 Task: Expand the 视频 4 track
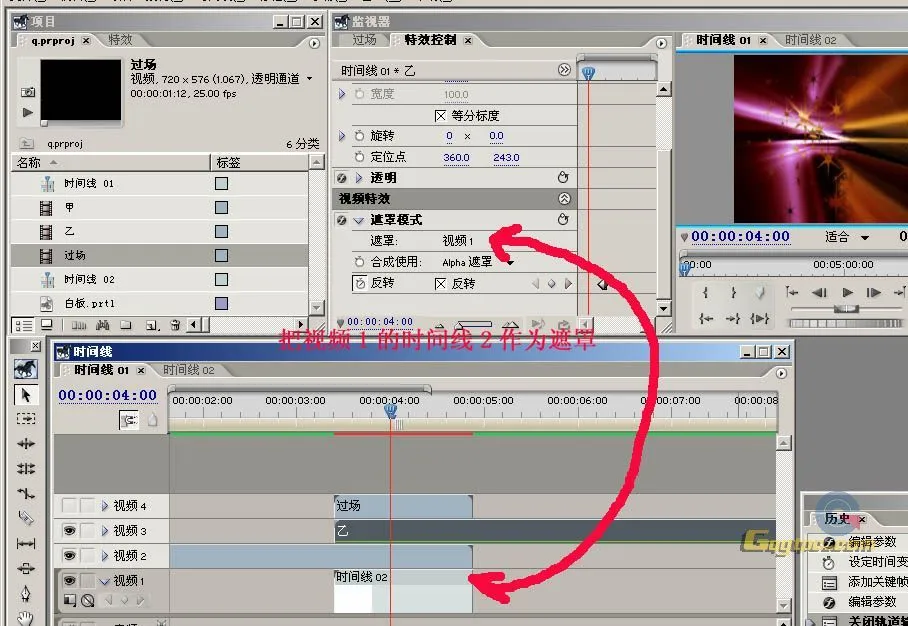pyautogui.click(x=105, y=506)
